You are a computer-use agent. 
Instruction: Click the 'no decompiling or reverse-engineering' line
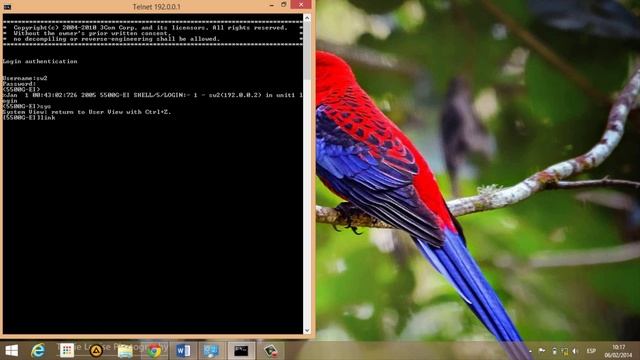pos(117,39)
